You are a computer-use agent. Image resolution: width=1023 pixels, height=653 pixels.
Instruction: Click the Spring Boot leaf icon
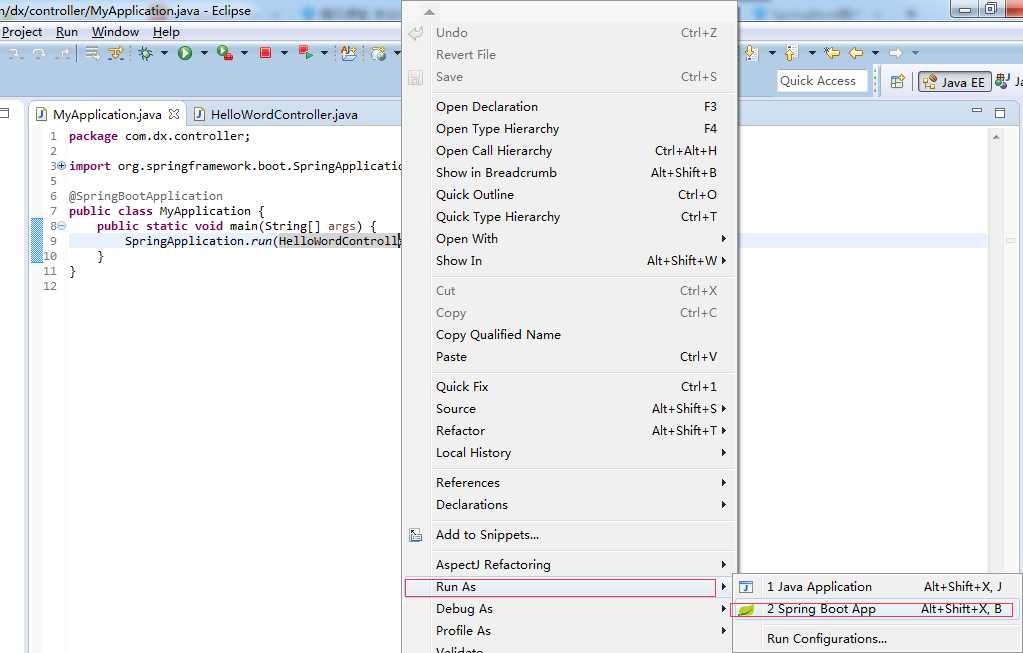click(746, 609)
